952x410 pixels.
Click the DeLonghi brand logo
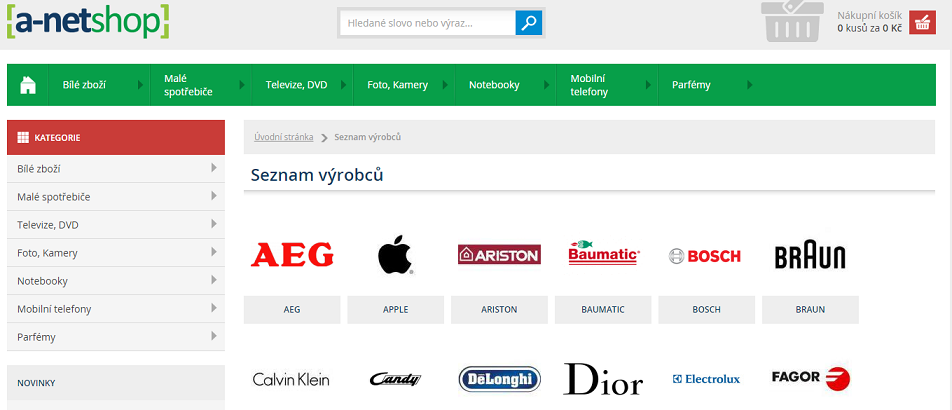pos(500,380)
